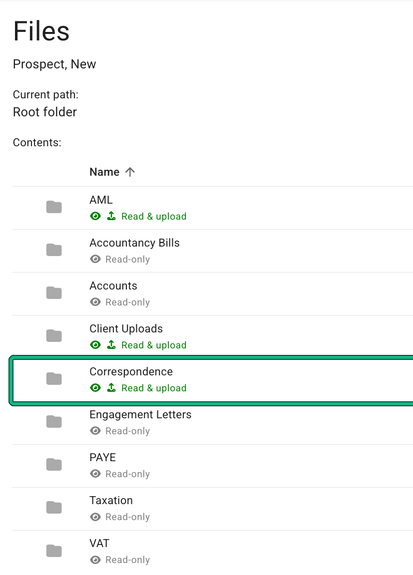
Task: Click the eye icon under Accountancy Bills
Action: click(95, 259)
